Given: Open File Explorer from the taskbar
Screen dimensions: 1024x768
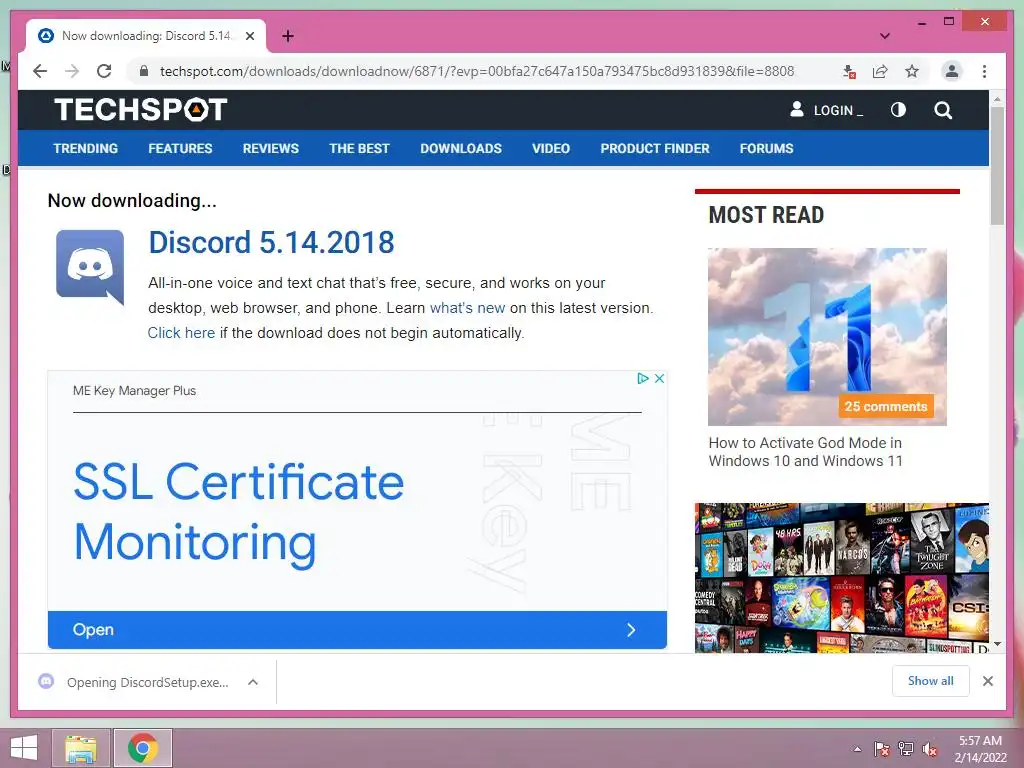Looking at the screenshot, I should [81, 748].
